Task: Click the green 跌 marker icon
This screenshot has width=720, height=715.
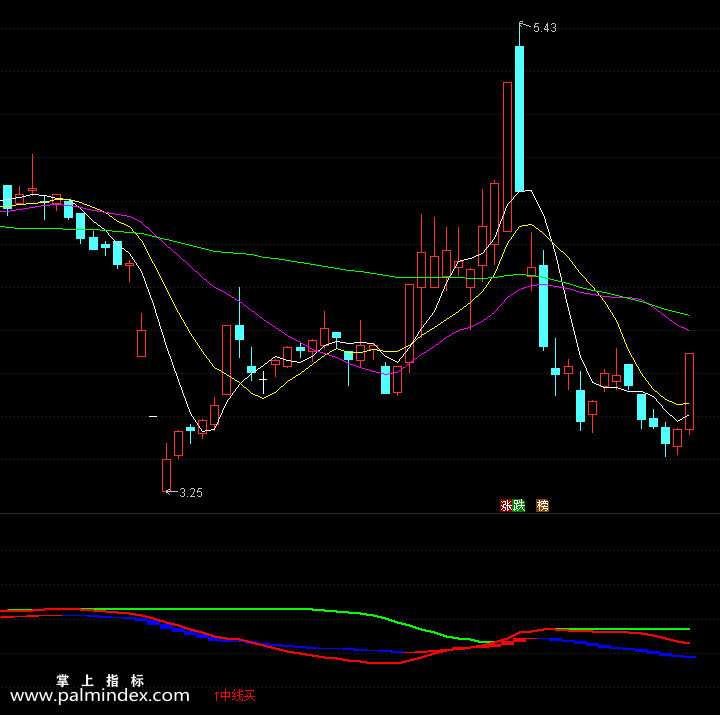Action: 519,506
